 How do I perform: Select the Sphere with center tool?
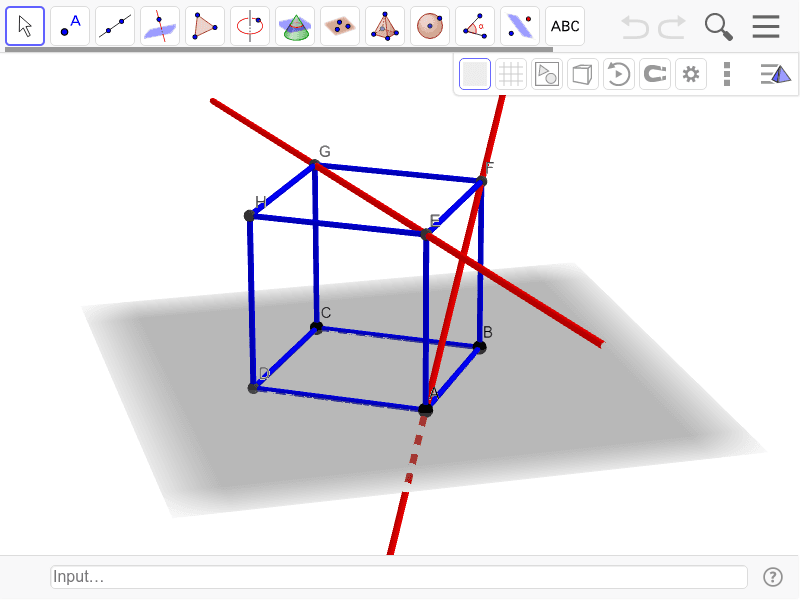[x=429, y=26]
